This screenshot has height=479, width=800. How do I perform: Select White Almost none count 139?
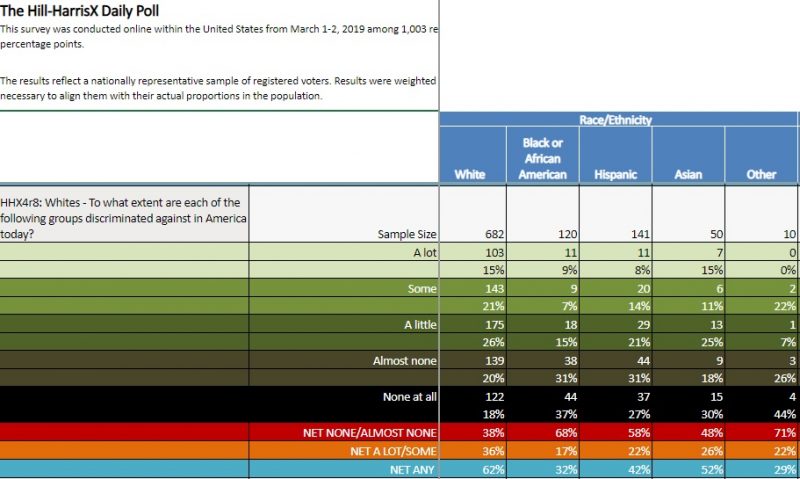click(x=494, y=361)
